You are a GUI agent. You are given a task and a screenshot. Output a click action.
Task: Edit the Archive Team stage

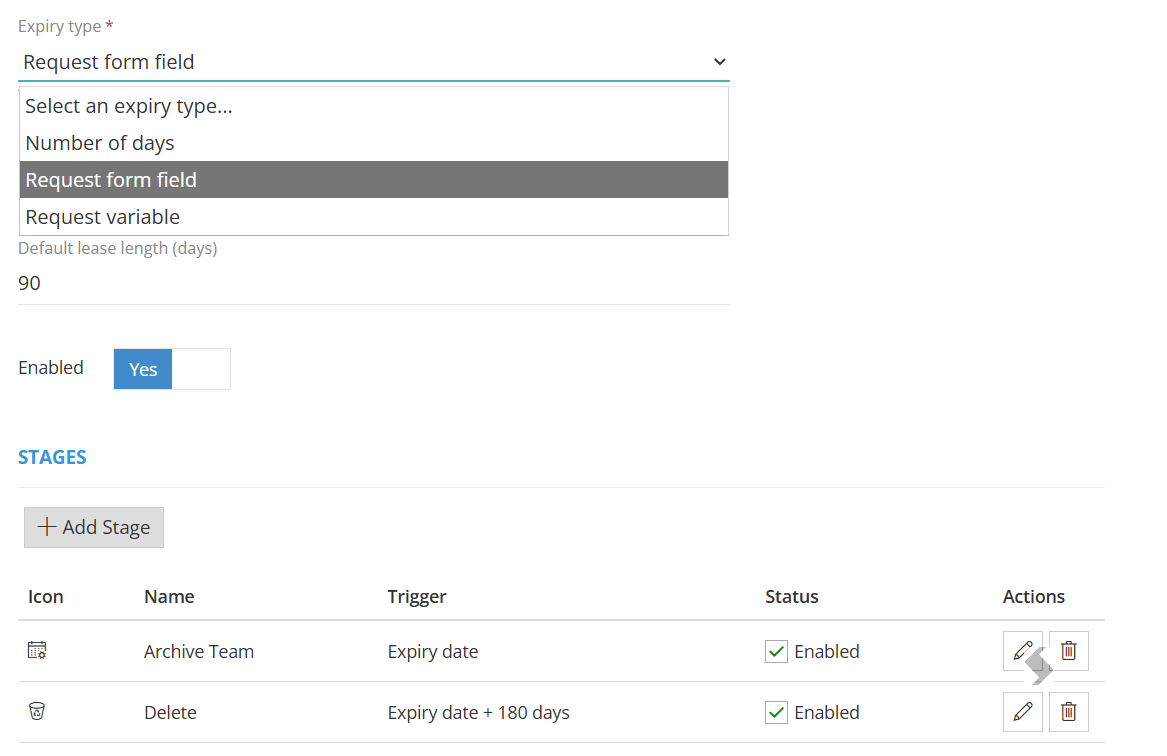click(1022, 651)
